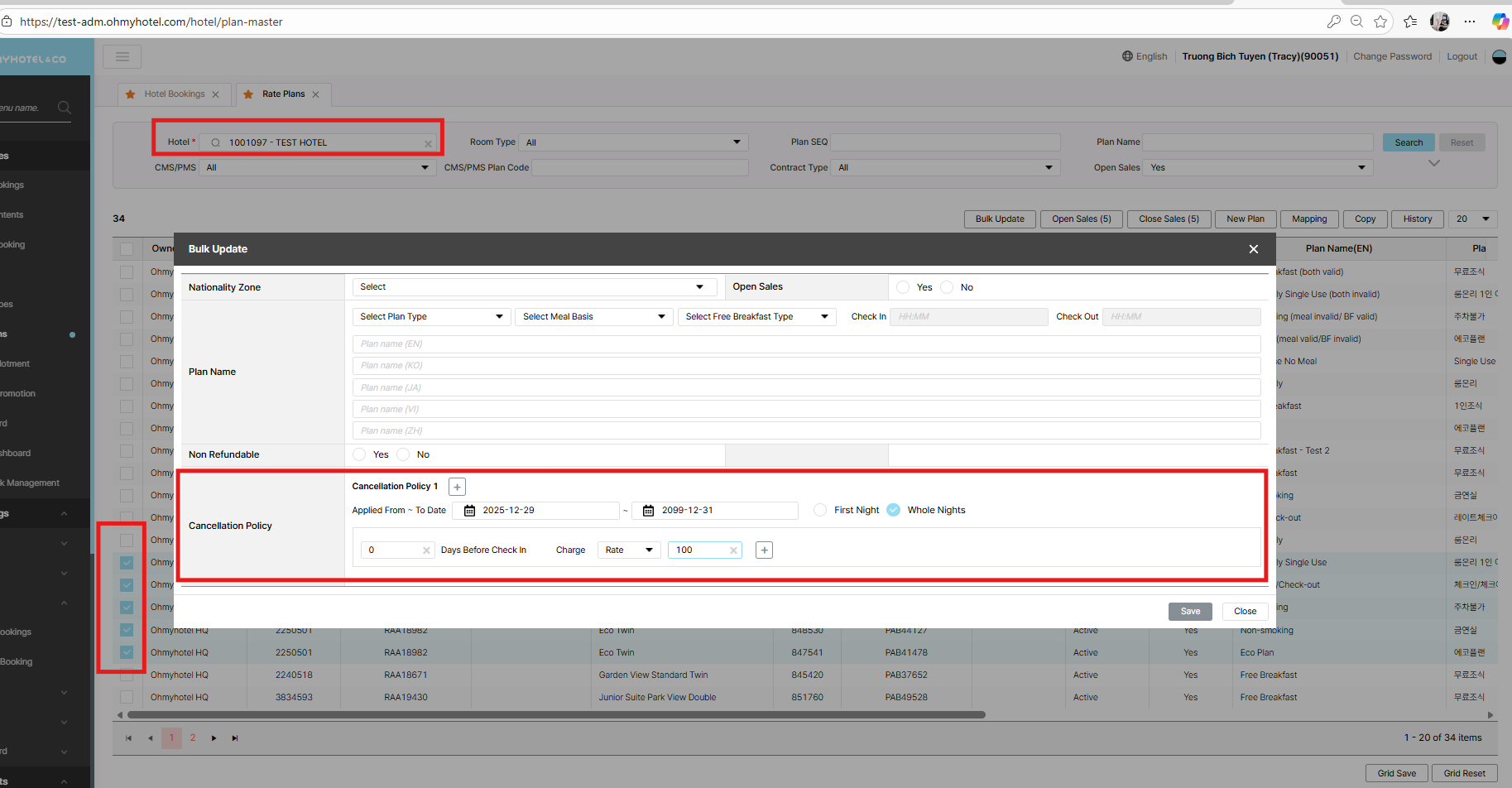Clear the 100 charge rate value
1512x788 pixels.
point(733,550)
